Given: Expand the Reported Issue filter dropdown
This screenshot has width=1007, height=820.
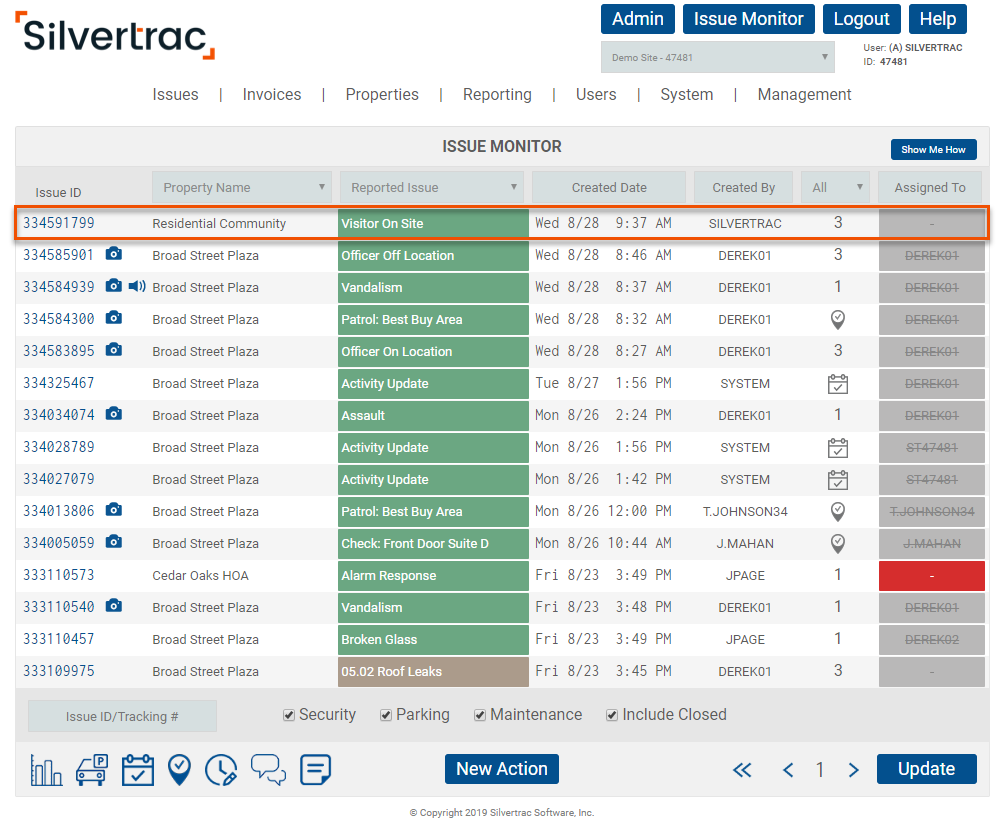Looking at the screenshot, I should pyautogui.click(x=432, y=188).
